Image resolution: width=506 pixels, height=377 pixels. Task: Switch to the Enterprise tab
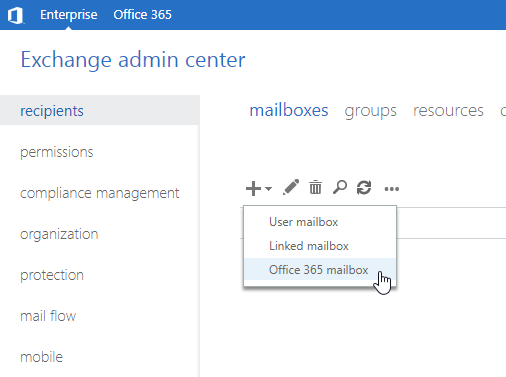click(x=69, y=15)
